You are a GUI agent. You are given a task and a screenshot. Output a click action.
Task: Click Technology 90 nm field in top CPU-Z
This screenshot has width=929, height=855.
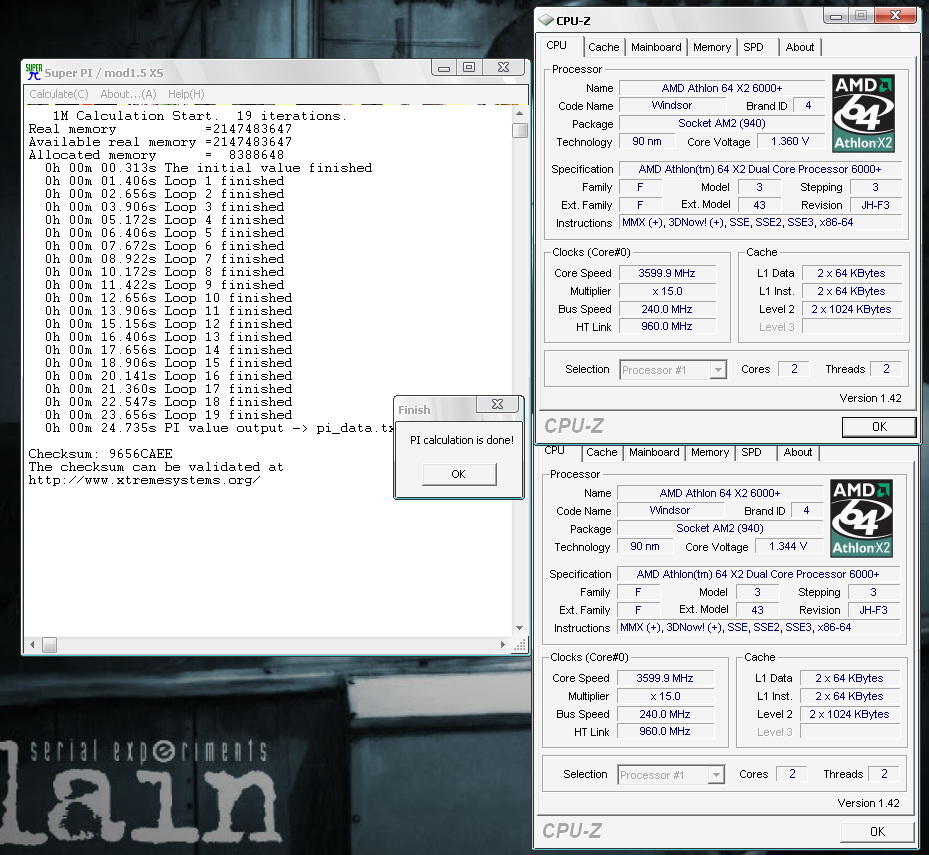coord(646,142)
